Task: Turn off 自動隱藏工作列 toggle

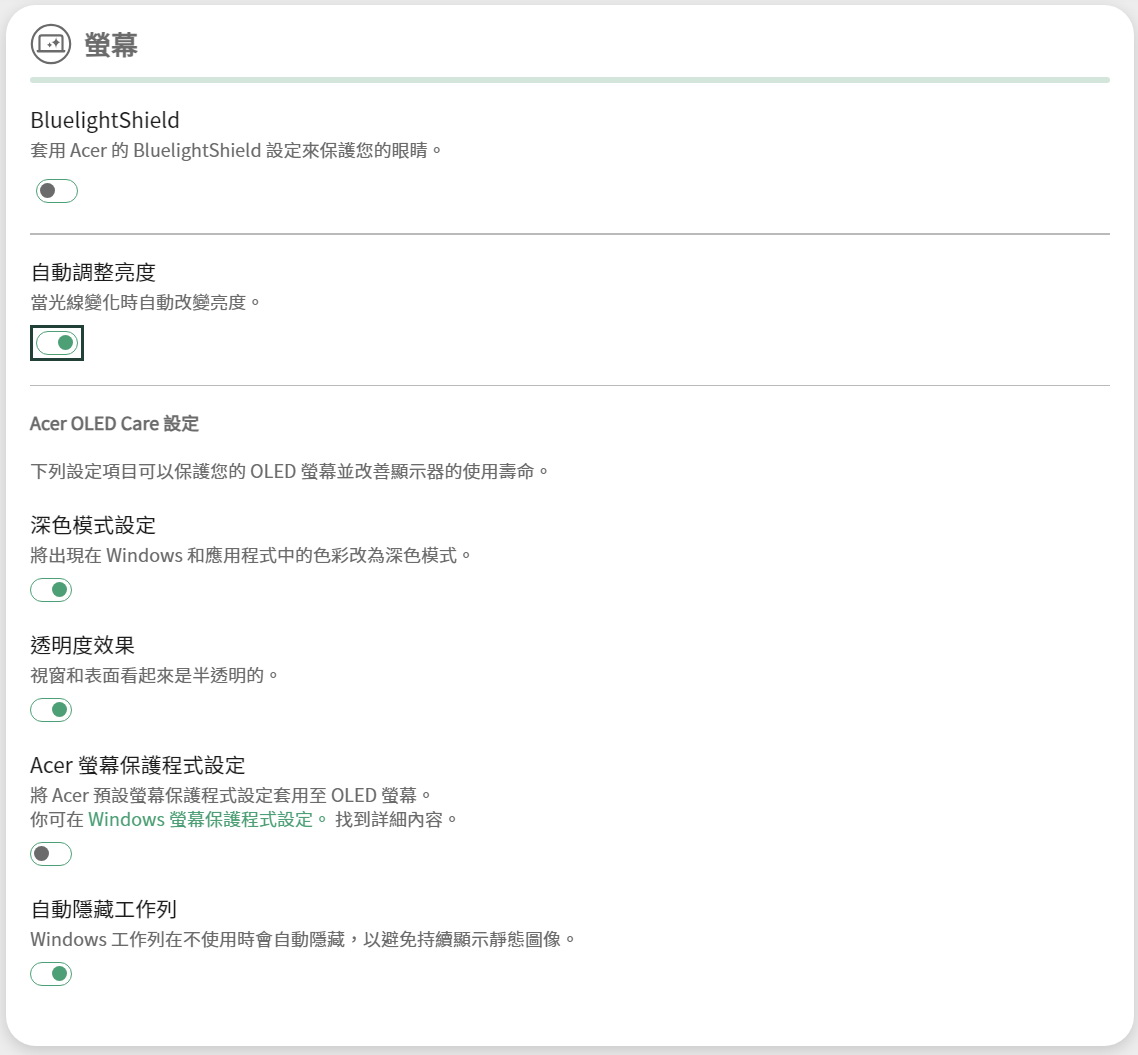Action: tap(51, 974)
